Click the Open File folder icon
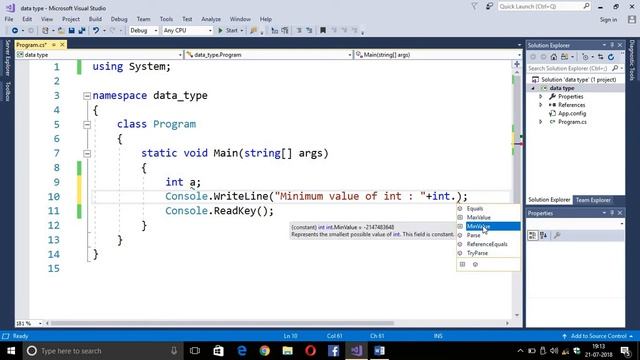 click(x=61, y=31)
